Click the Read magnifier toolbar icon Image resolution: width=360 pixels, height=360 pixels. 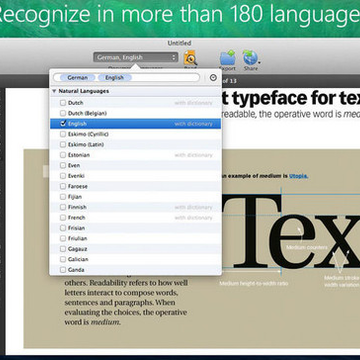point(191,58)
